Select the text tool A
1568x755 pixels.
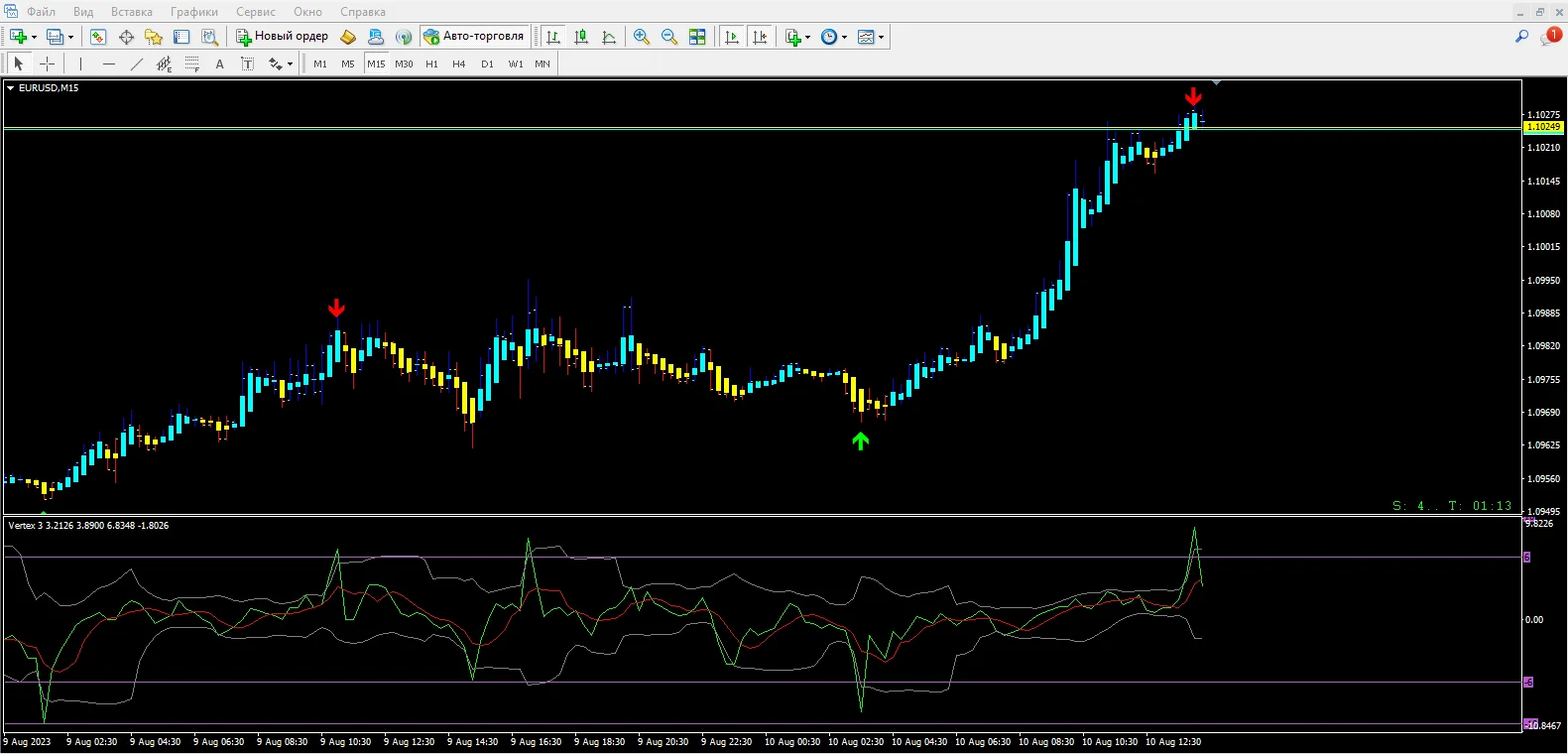point(220,63)
